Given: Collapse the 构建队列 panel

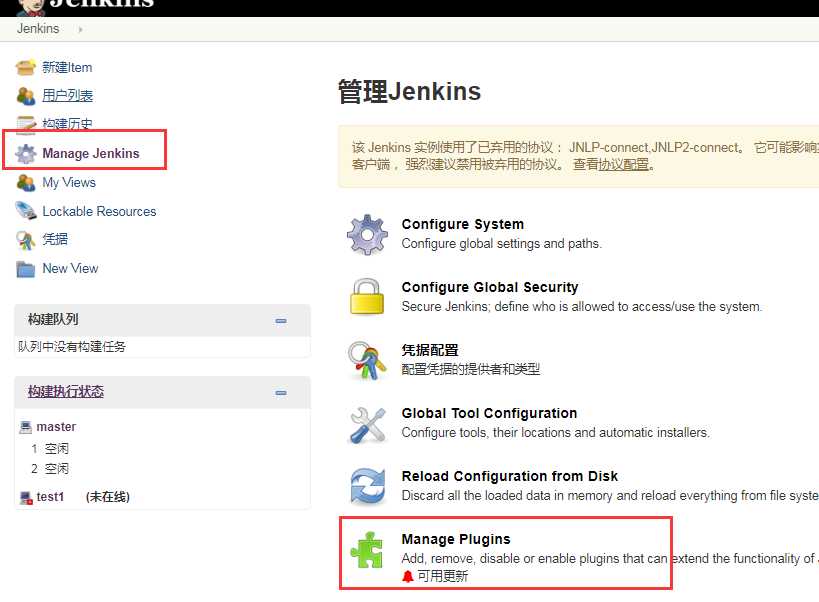Looking at the screenshot, I should (x=281, y=321).
